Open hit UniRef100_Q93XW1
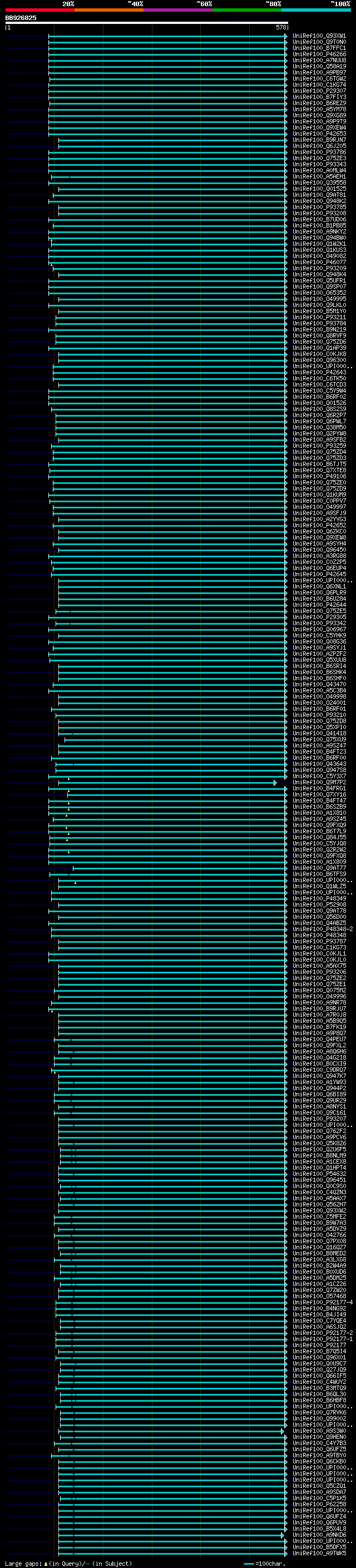This screenshot has height=1568, width=356. click(x=319, y=36)
